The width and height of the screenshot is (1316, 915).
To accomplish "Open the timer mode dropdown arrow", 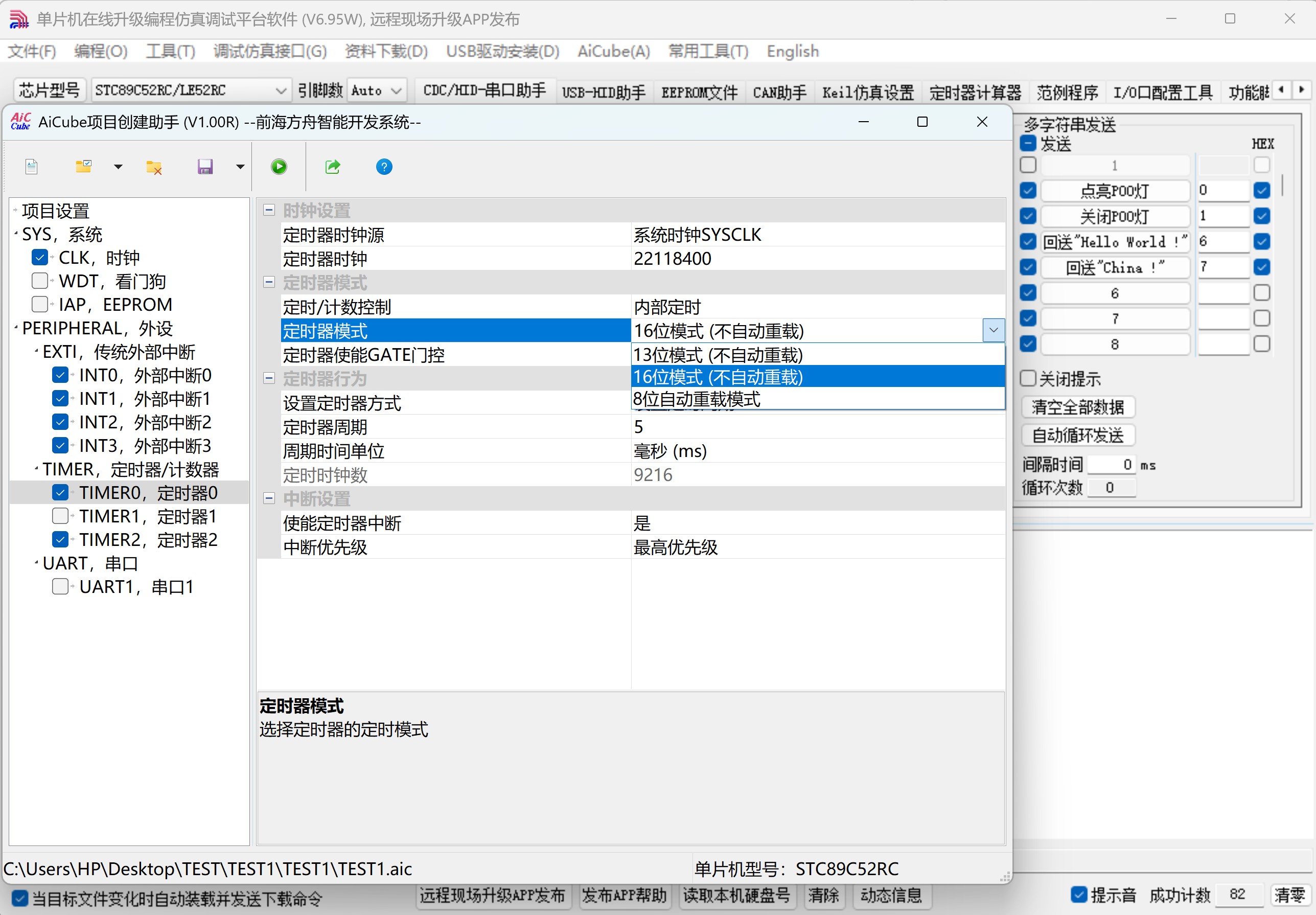I will [994, 331].
